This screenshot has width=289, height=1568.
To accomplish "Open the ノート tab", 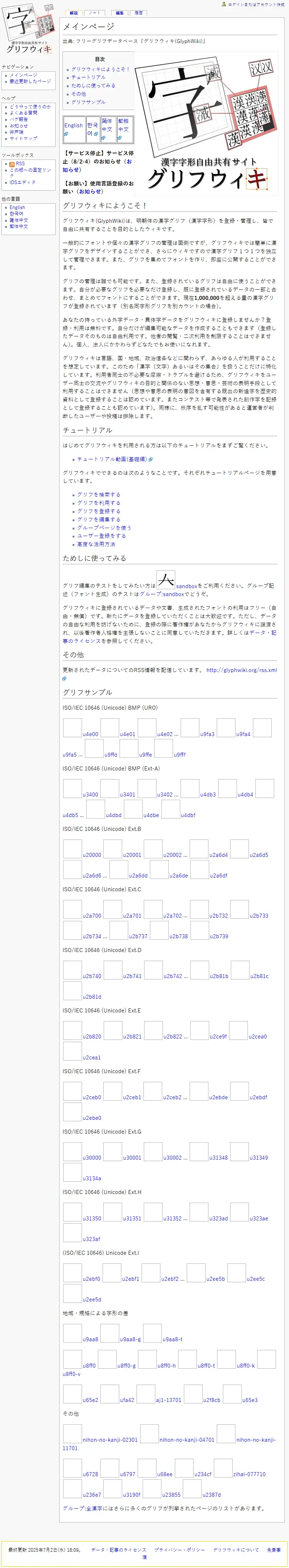I will click(95, 13).
